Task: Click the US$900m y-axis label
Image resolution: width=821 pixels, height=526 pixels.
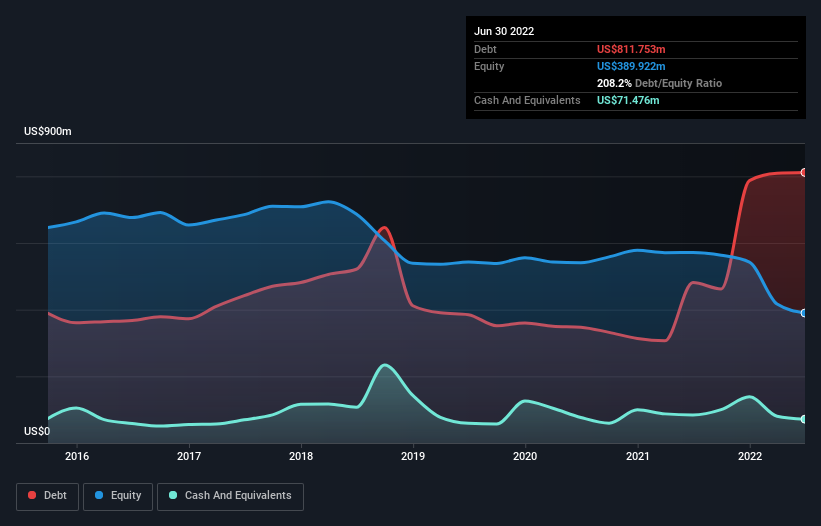Action: 48,131
